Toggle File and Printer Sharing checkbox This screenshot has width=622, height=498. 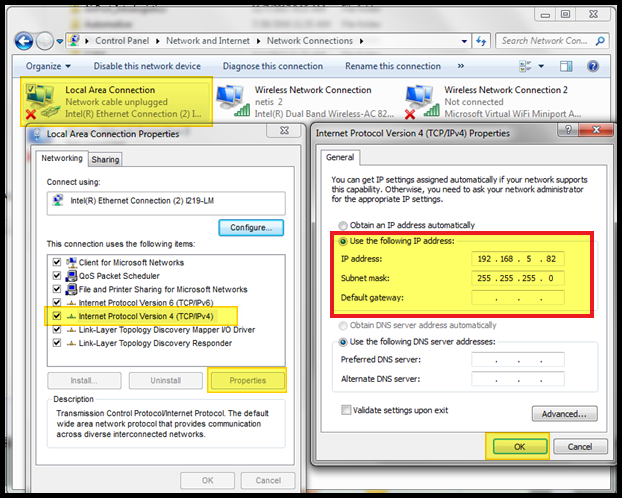[x=57, y=289]
